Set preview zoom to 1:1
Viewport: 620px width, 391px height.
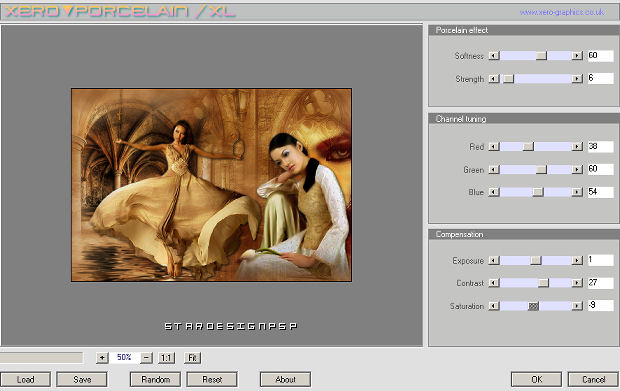(166, 358)
